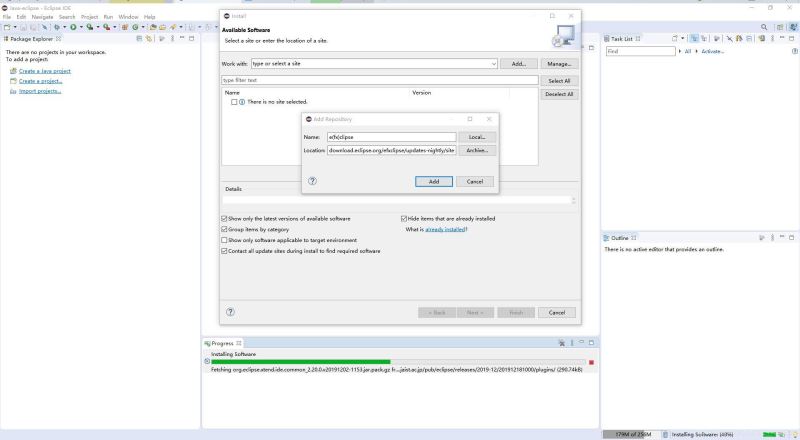Toggle Contact all update sites during install checkbox
The height and width of the screenshot is (440, 800).
[224, 251]
